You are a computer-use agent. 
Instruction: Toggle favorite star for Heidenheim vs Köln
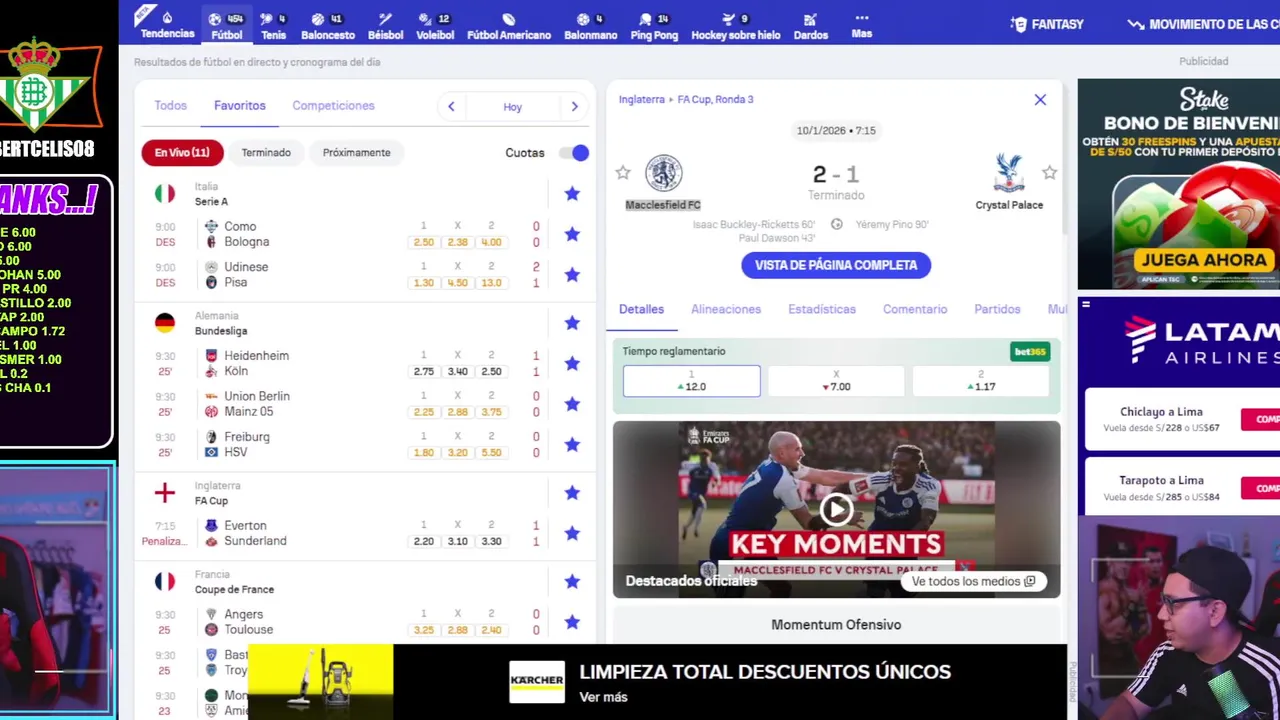pos(572,363)
